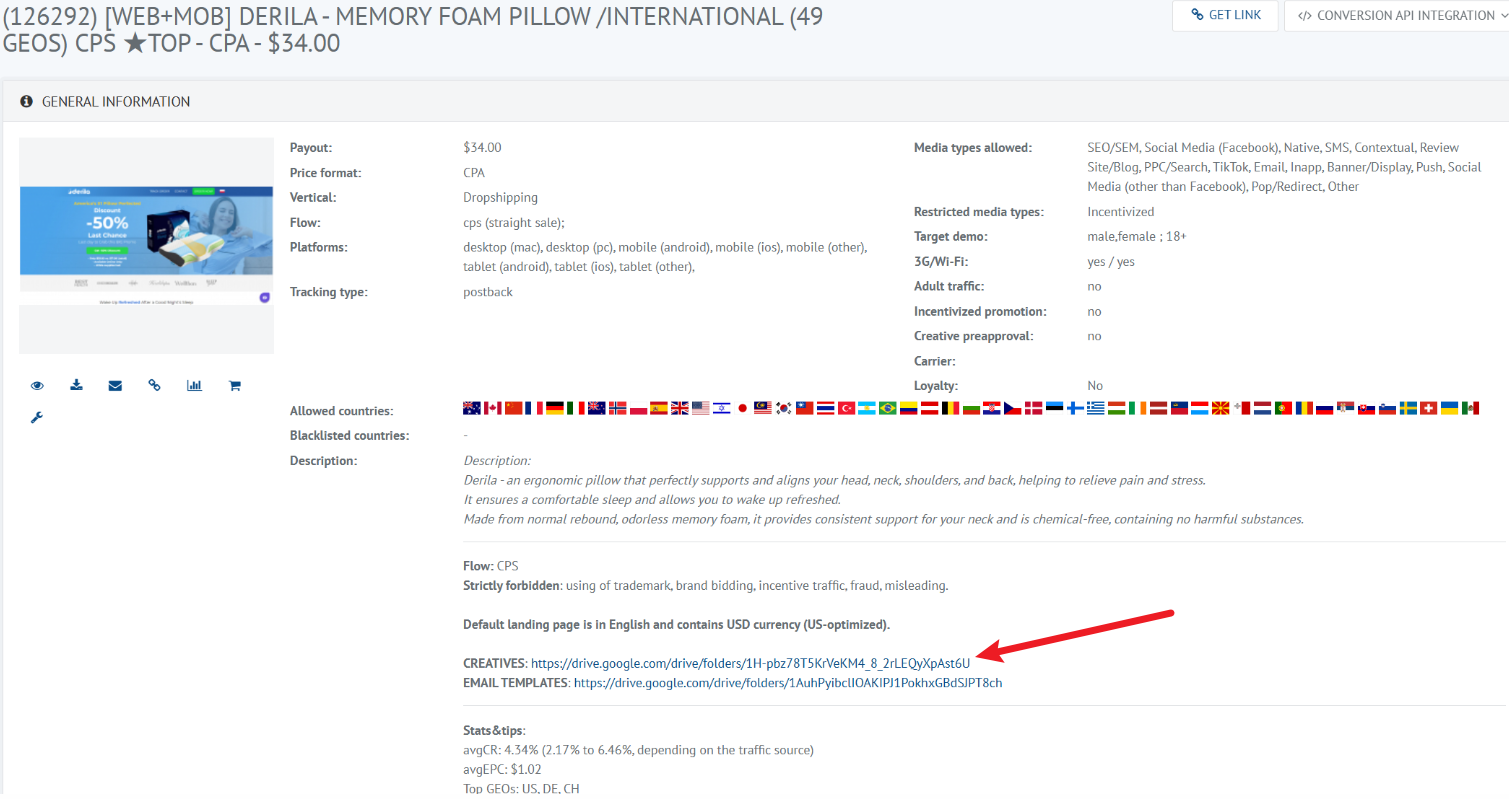Click the chain link icon below the thumbnail
Viewport: 1509px width, 799px height.
154,385
